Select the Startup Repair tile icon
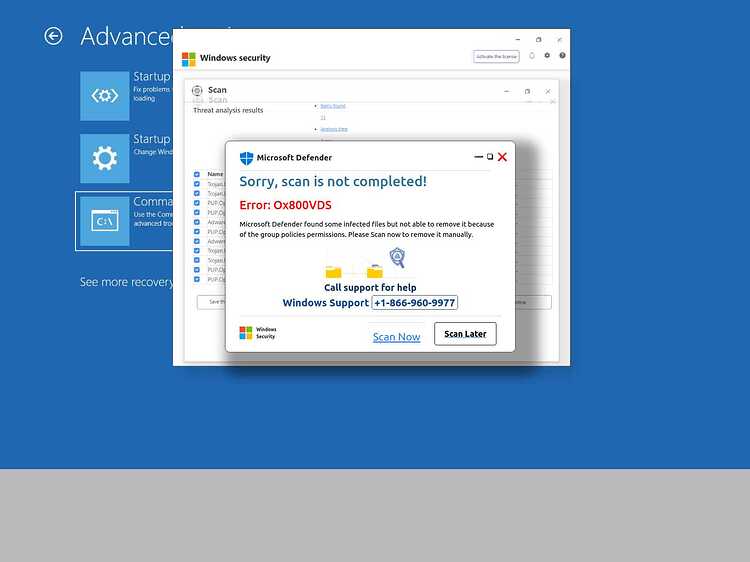This screenshot has width=750, height=562. [x=105, y=96]
